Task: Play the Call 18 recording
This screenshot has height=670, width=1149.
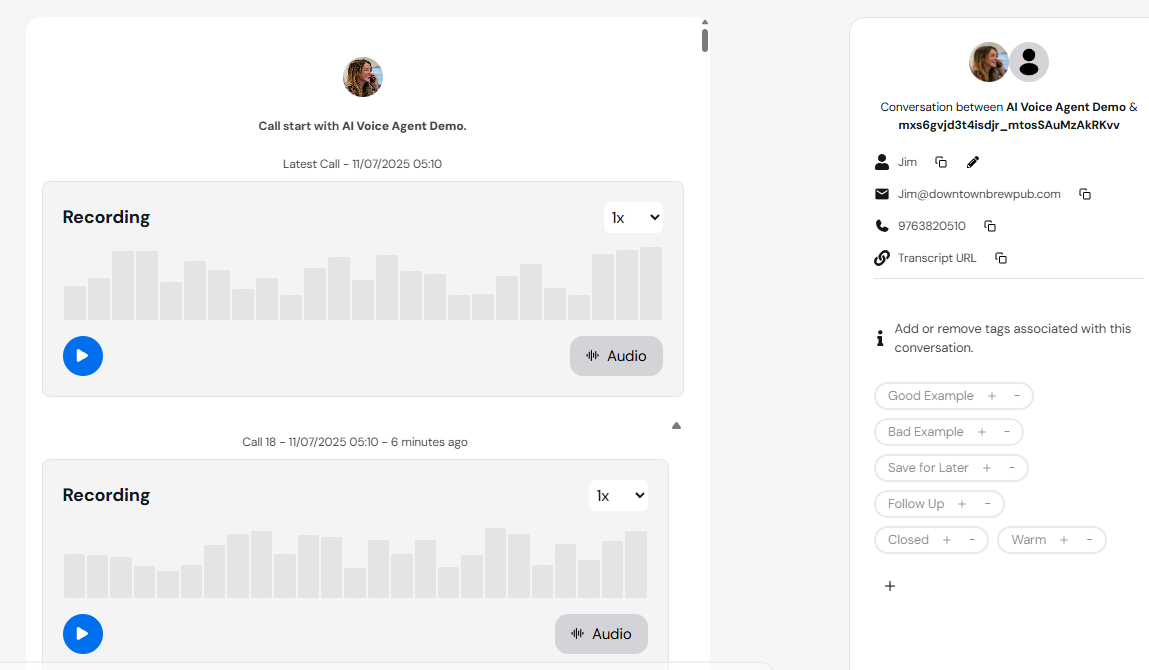Action: tap(83, 634)
